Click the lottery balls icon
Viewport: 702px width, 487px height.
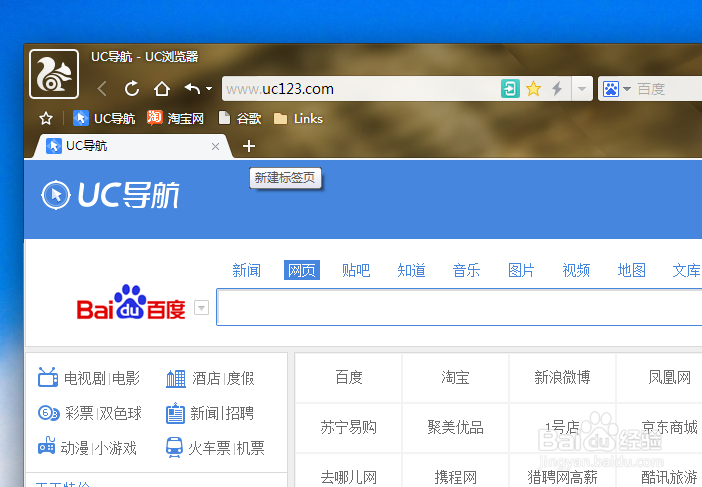point(48,413)
